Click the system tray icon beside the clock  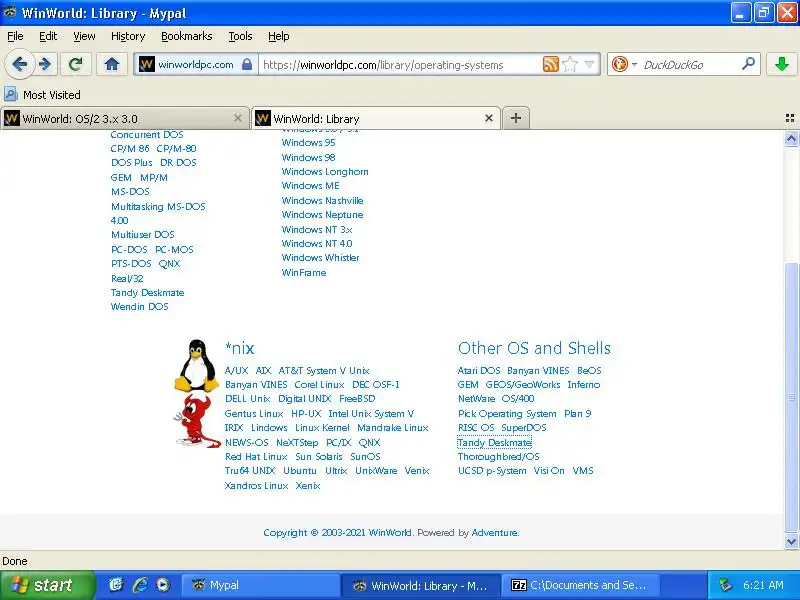(725, 585)
